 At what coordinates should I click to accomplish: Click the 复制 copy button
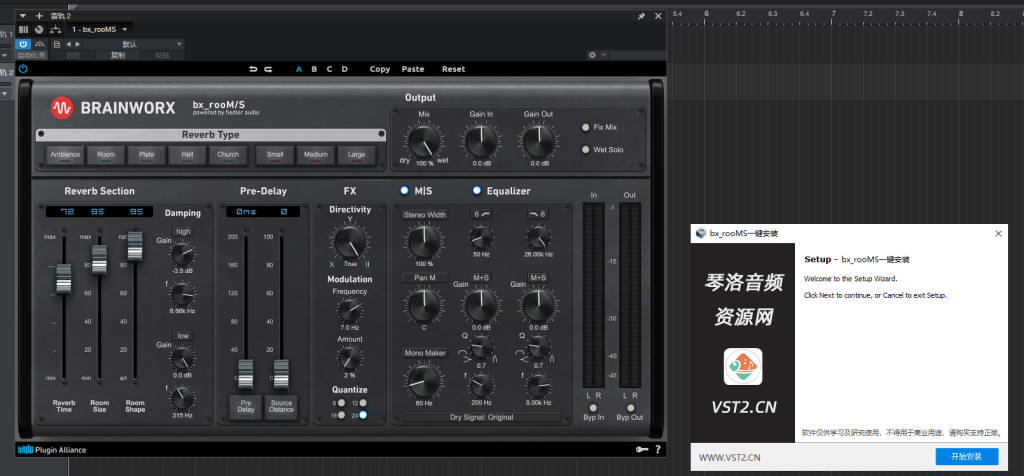[x=118, y=56]
